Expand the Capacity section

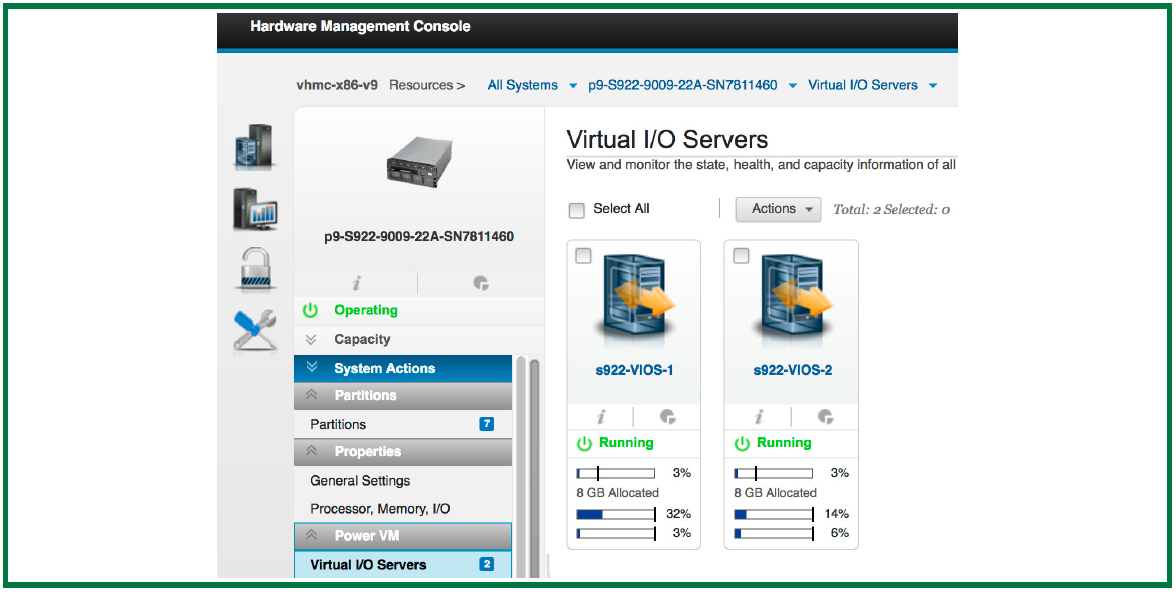[x=362, y=340]
